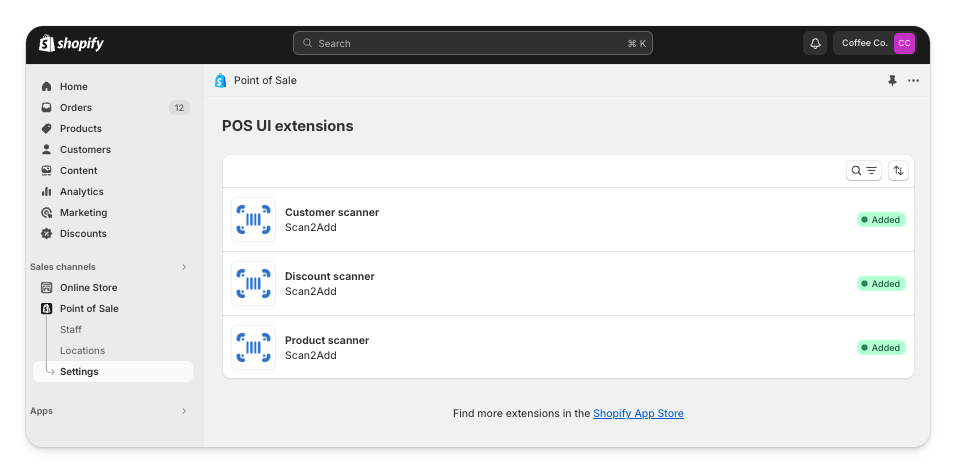Open Staff under Point of Sale
Image resolution: width=956 pixels, height=473 pixels.
pyautogui.click(x=71, y=330)
